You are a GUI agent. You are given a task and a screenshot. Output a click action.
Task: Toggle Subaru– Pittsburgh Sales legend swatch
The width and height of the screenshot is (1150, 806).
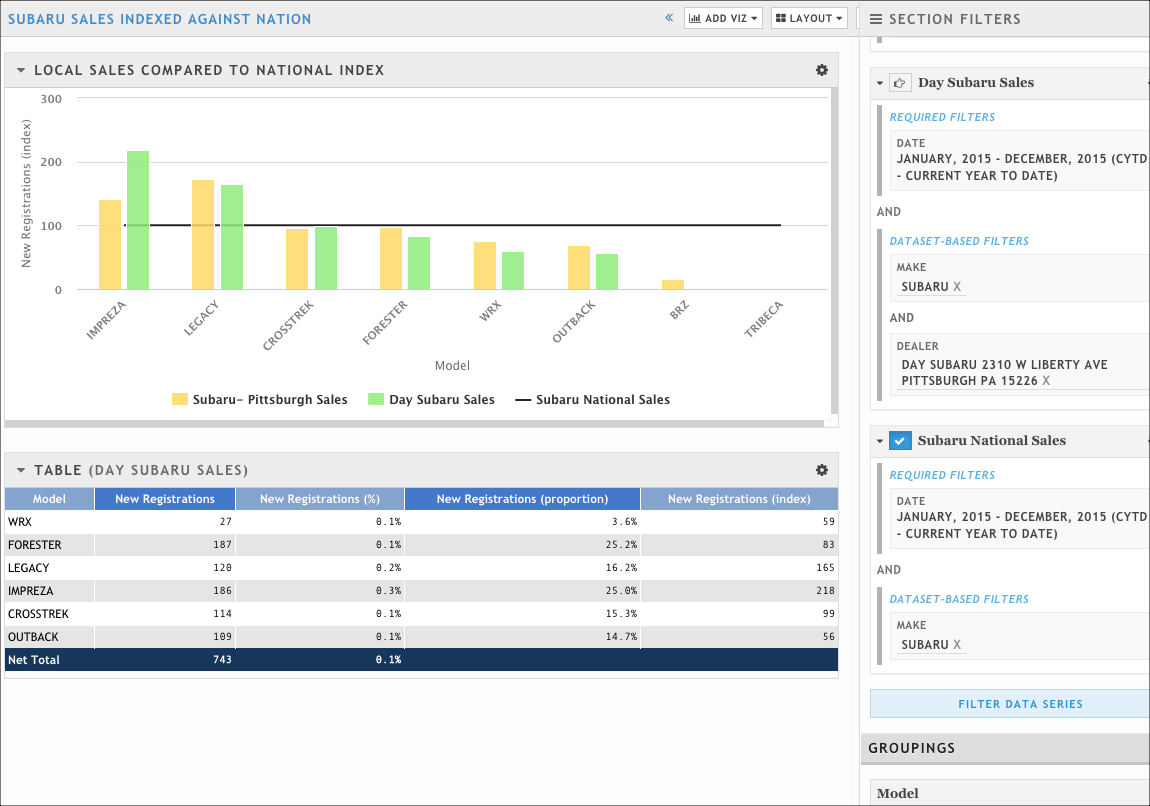pos(180,400)
